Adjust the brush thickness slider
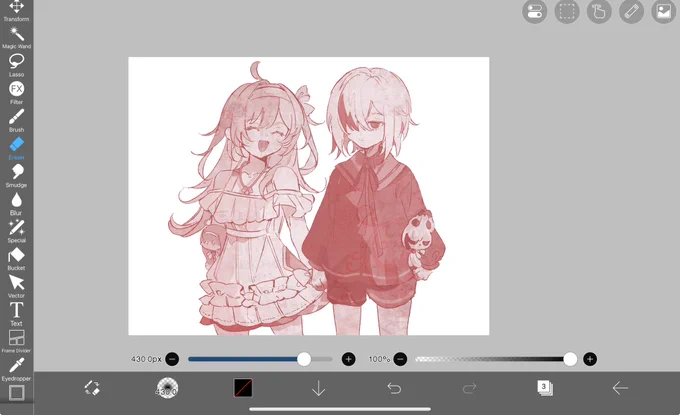The width and height of the screenshot is (680, 415). (x=260, y=359)
